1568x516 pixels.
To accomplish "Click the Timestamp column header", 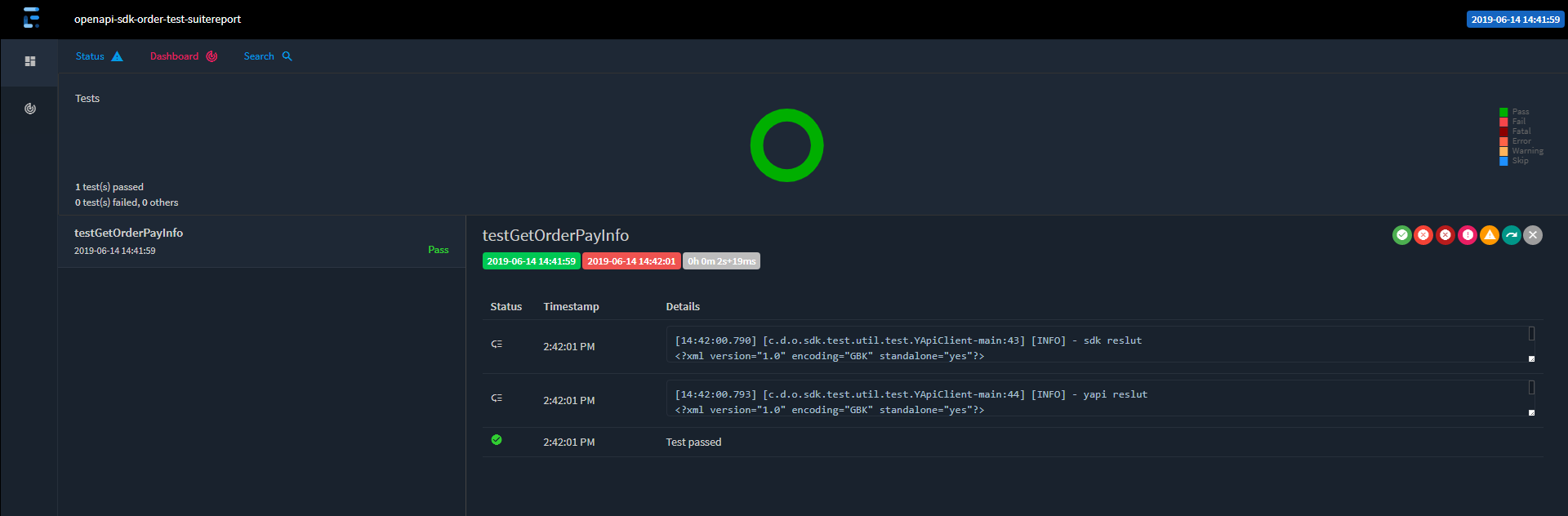I will [571, 307].
